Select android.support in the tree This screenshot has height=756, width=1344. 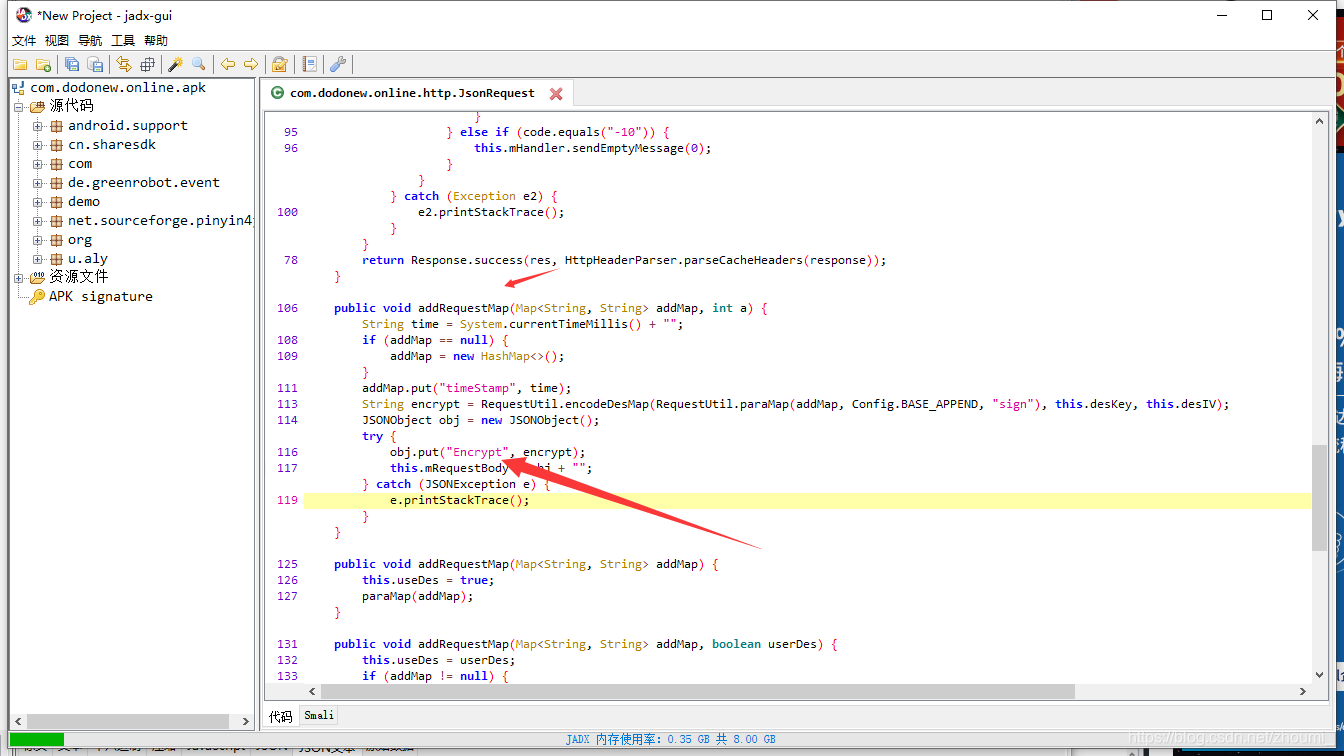[x=128, y=126]
